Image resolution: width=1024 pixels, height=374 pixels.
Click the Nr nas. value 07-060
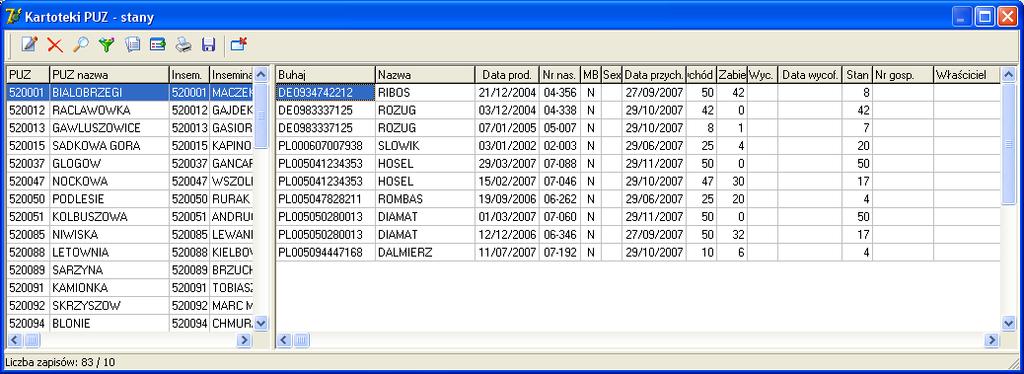pos(560,217)
